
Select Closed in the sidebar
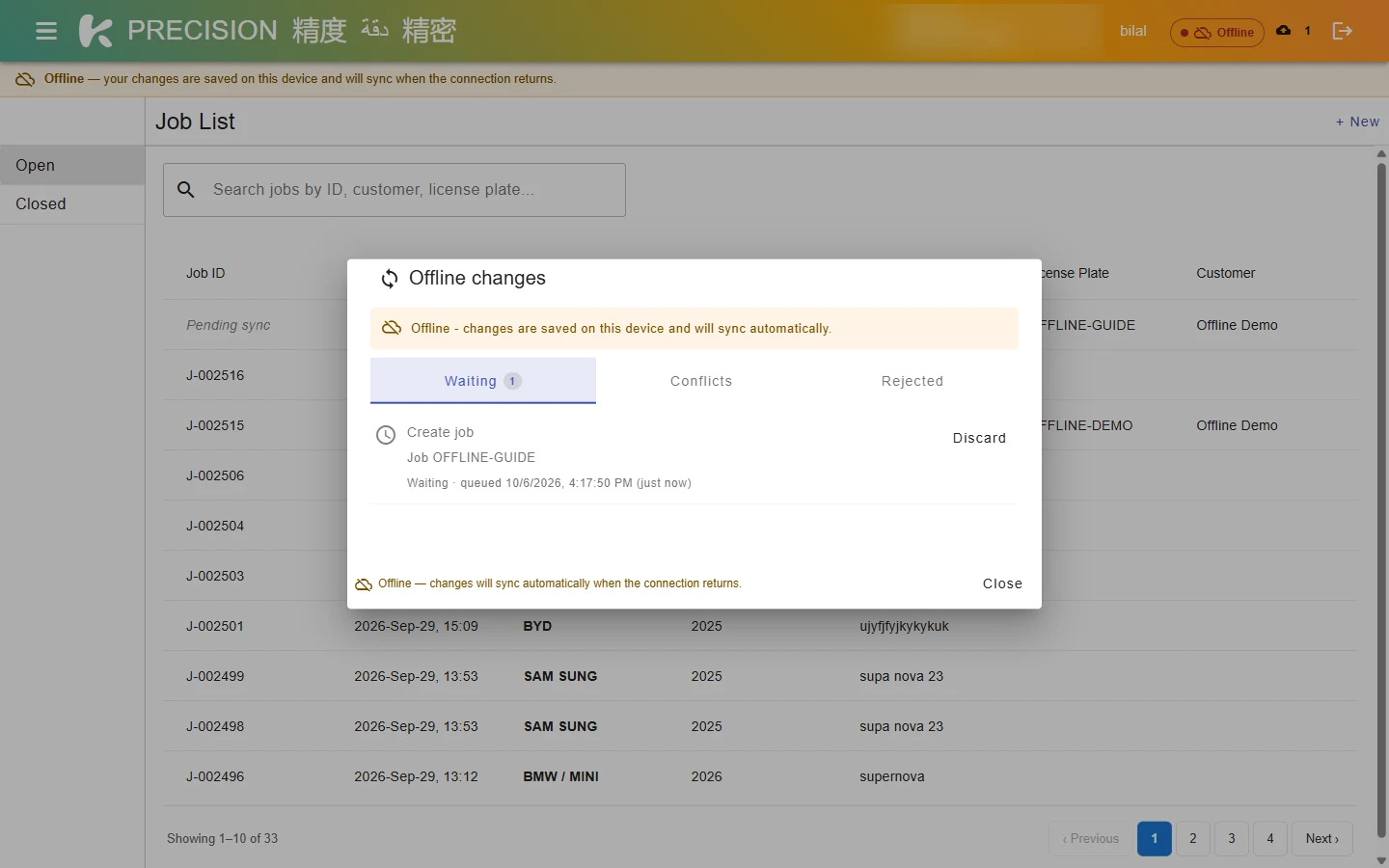coord(72,204)
